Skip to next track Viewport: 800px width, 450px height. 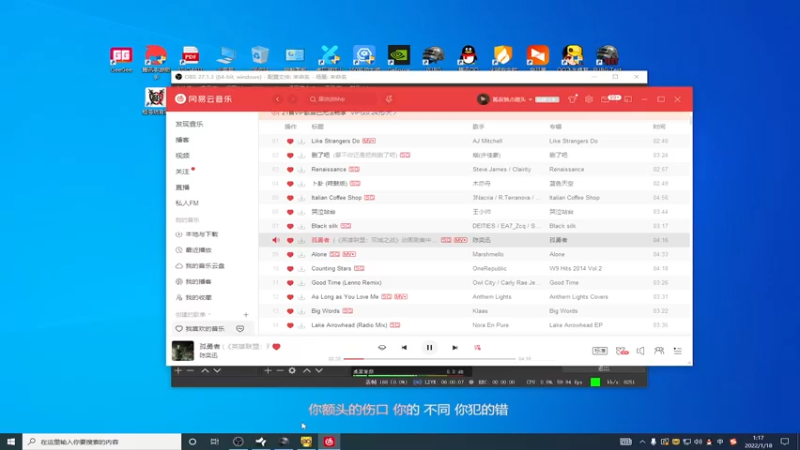(455, 347)
